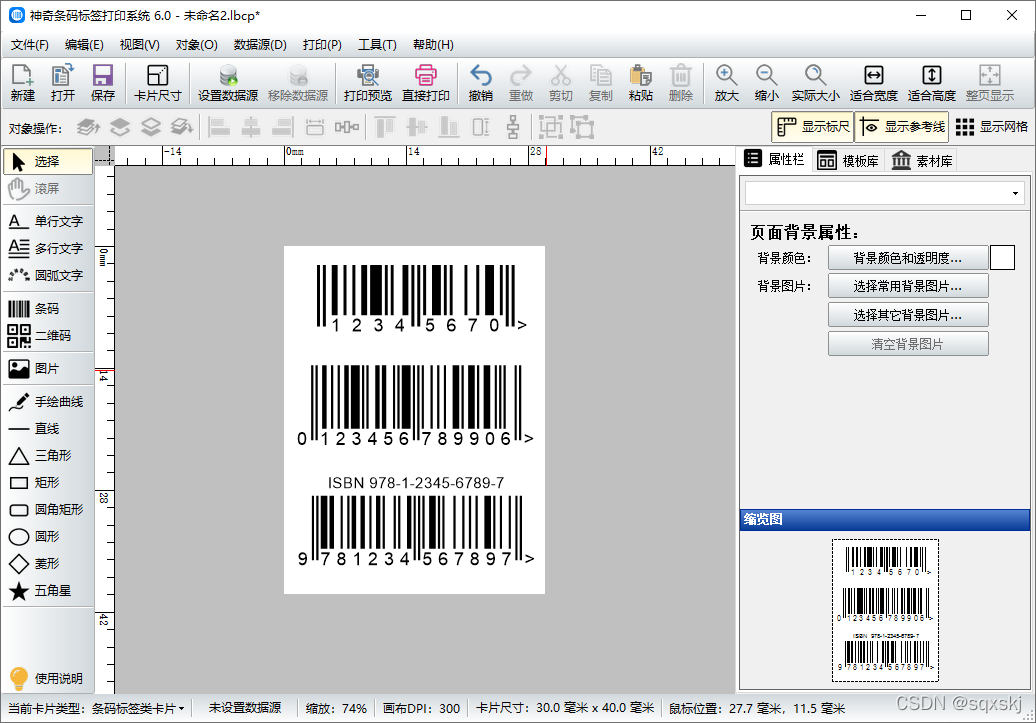Image resolution: width=1036 pixels, height=723 pixels.
Task: Select the 圆角矩形 rounded rectangle tool
Action: 48,510
